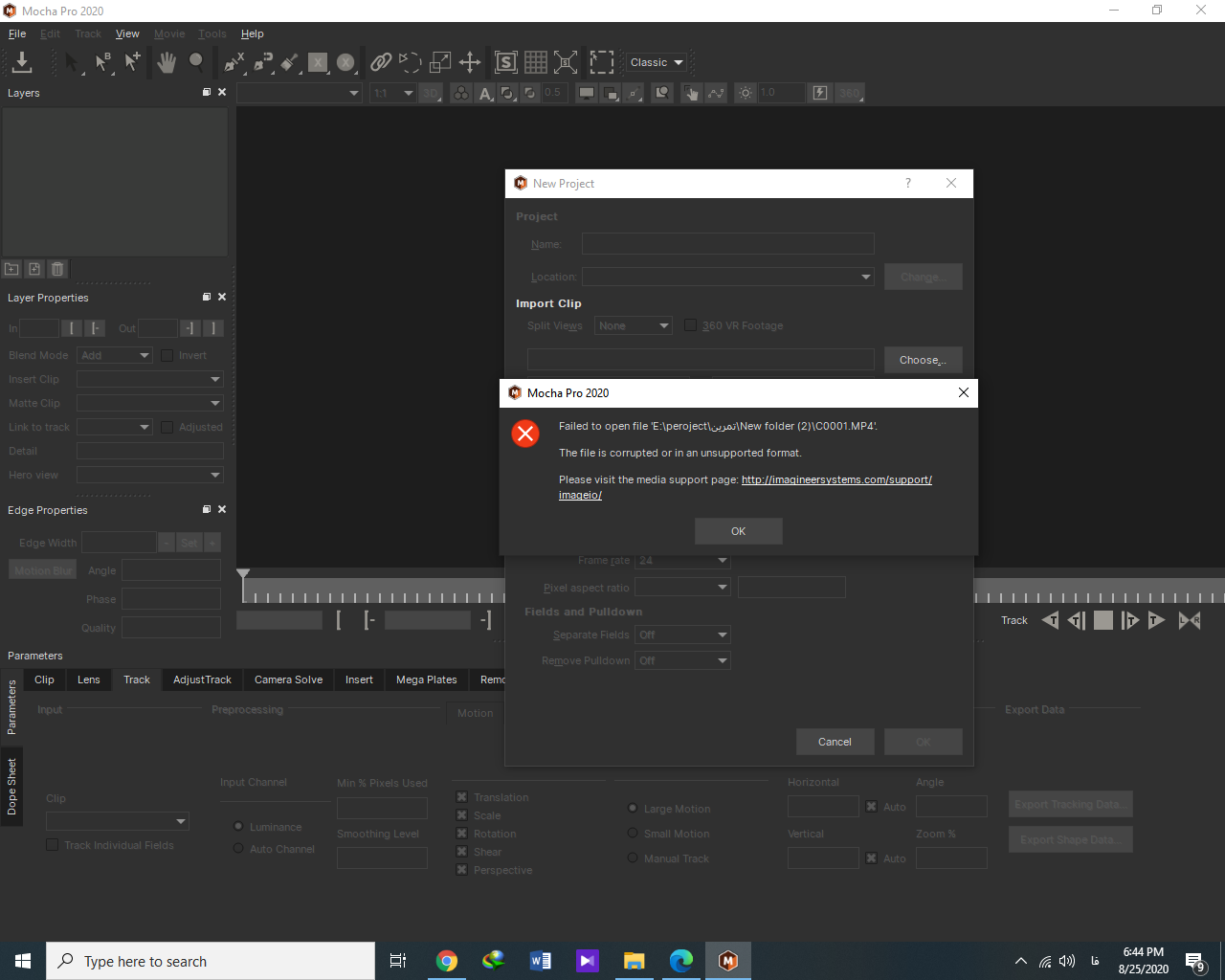Select the scale tool
This screenshot has height=980, width=1225.
[x=440, y=62]
